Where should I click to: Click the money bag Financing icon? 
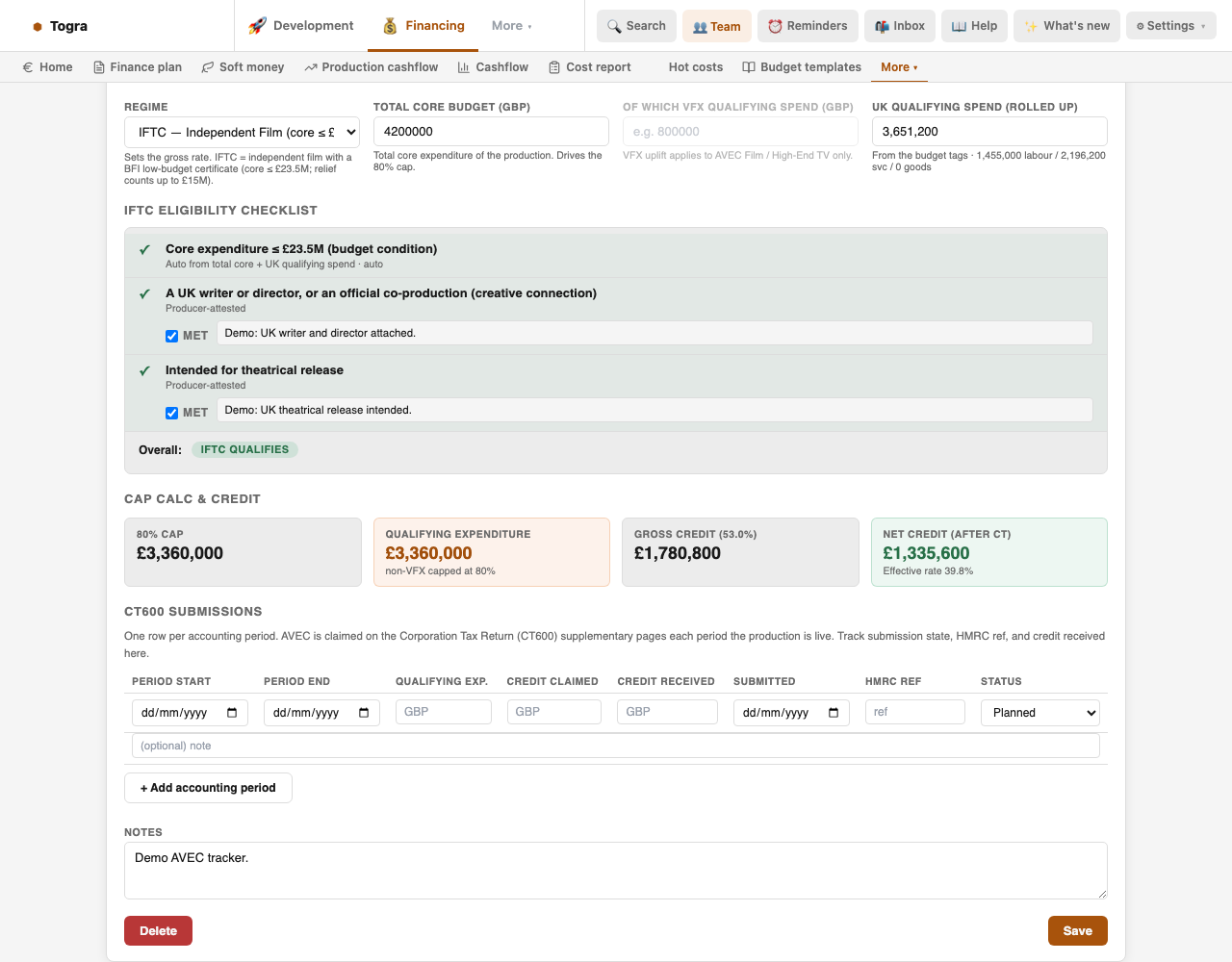(390, 26)
